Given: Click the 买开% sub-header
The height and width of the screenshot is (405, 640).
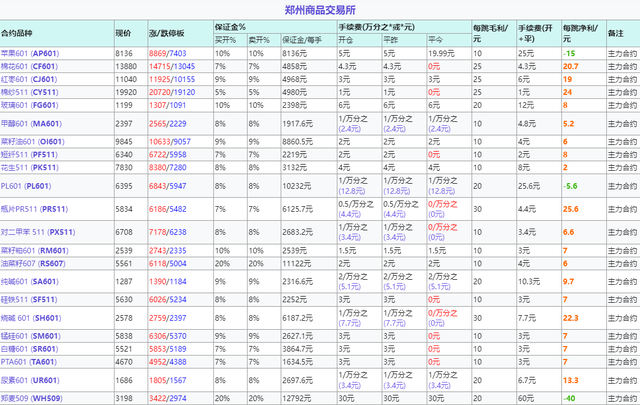Looking at the screenshot, I should click(x=225, y=40).
